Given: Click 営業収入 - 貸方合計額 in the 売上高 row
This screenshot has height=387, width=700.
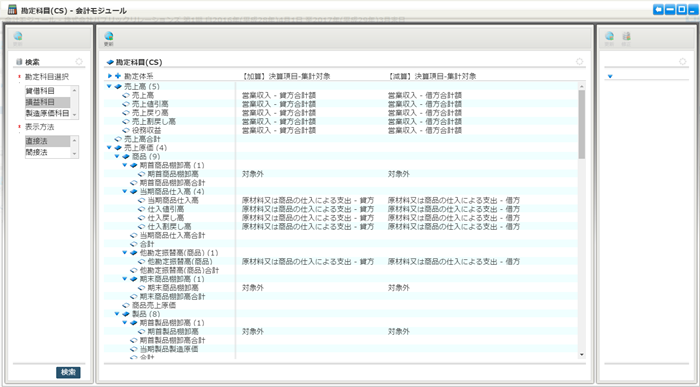Looking at the screenshot, I should click(x=279, y=96).
